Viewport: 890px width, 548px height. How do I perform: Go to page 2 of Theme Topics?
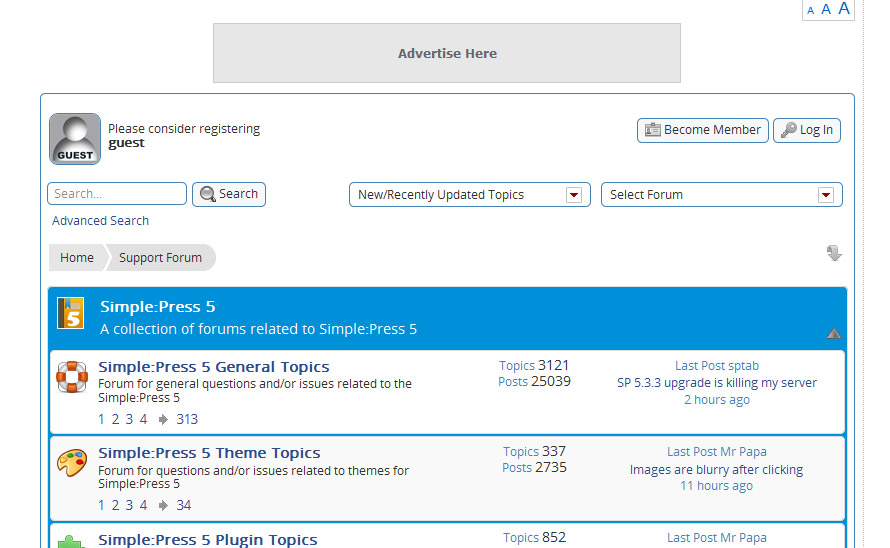coord(115,505)
